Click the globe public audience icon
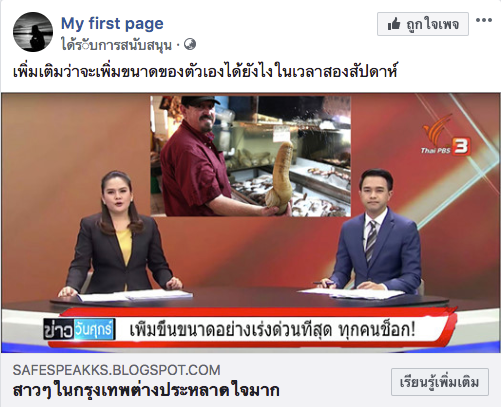 pyautogui.click(x=190, y=44)
